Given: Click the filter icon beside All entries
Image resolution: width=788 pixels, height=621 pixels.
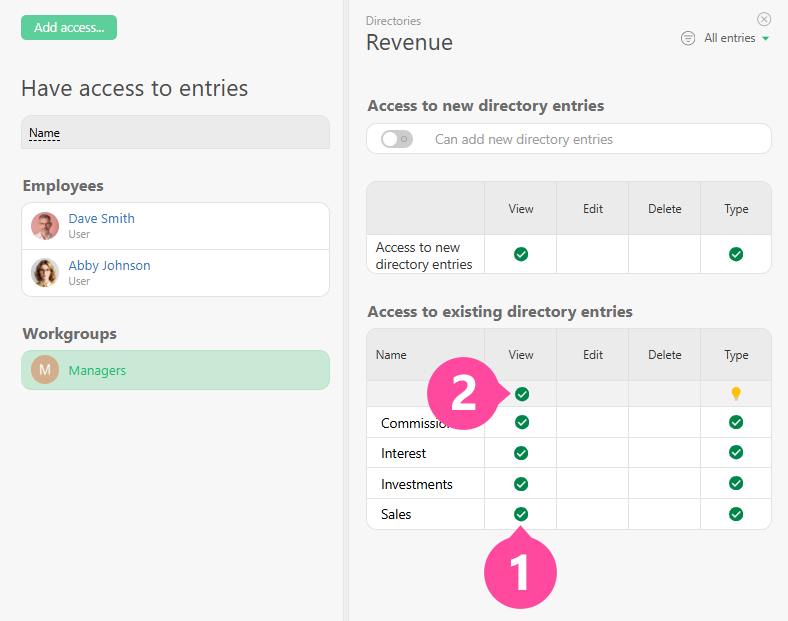Looking at the screenshot, I should point(688,38).
